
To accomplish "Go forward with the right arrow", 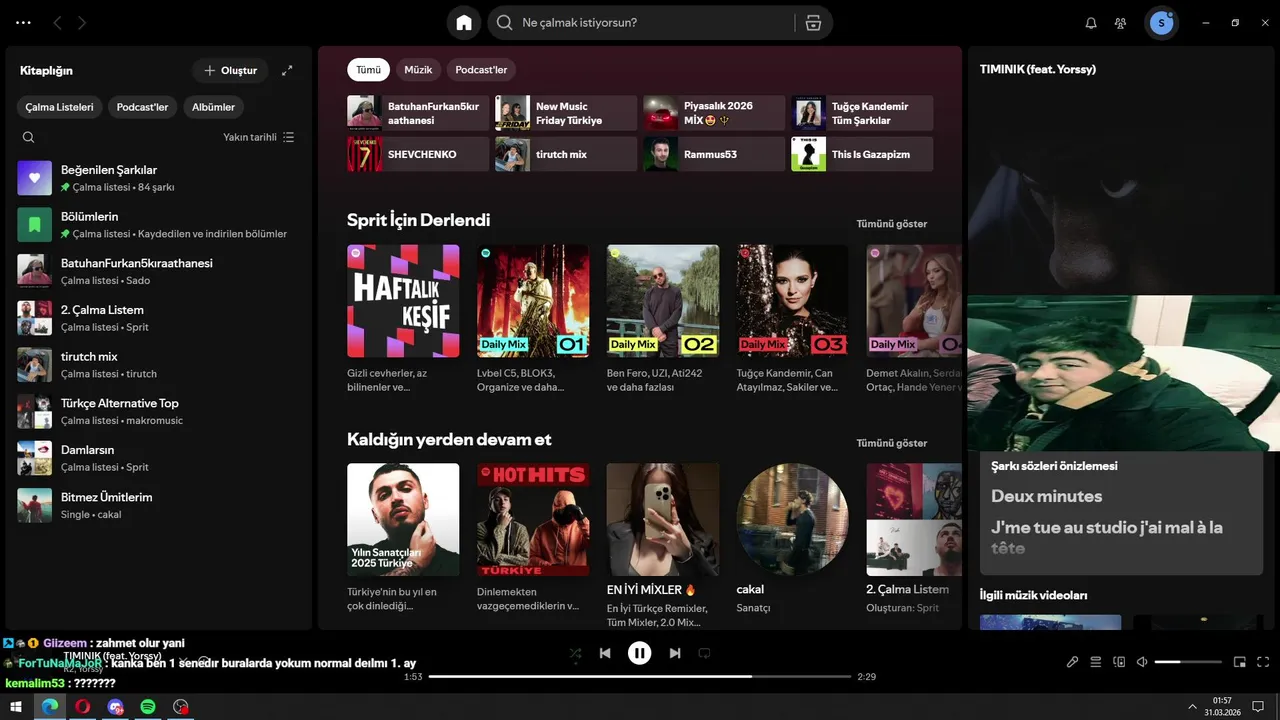I will pos(82,22).
